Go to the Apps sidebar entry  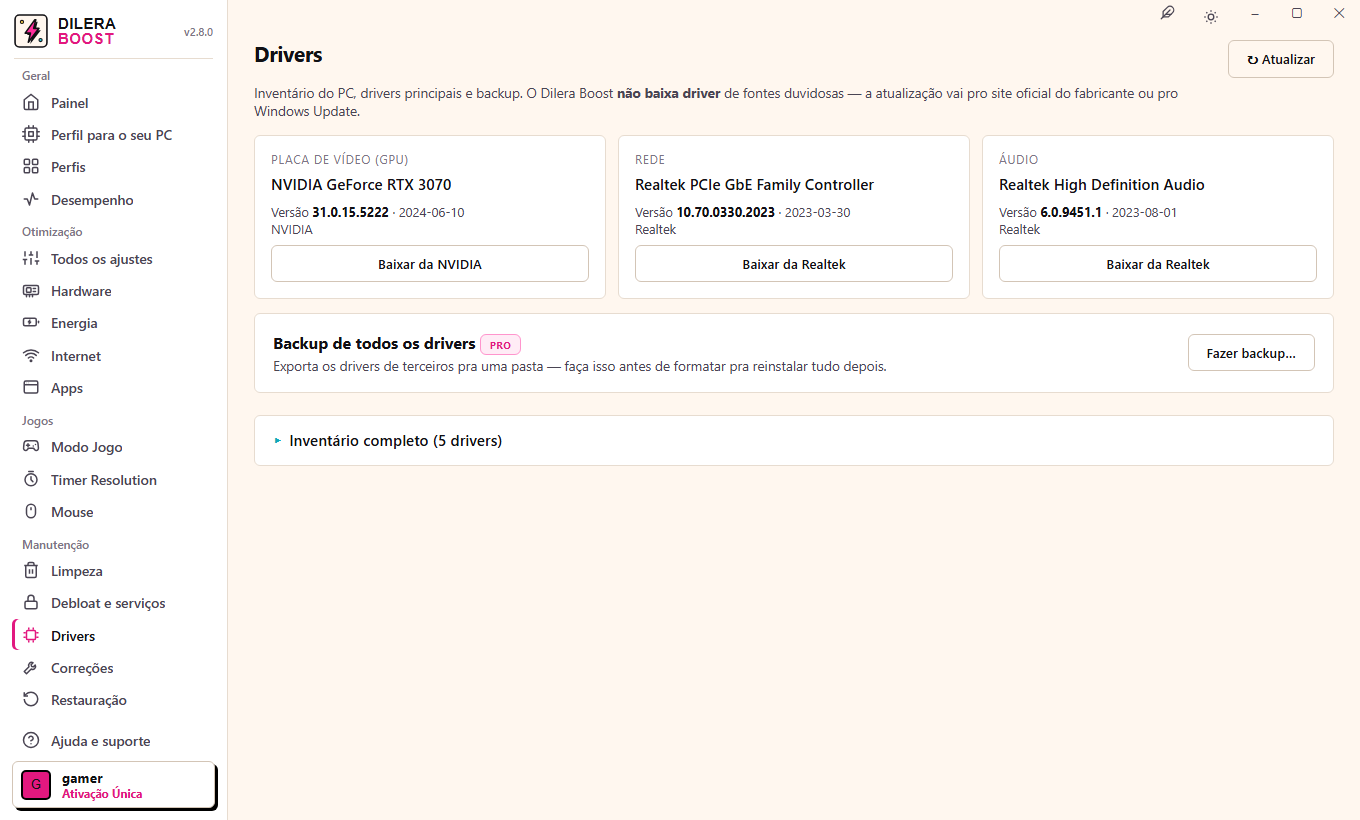point(114,388)
